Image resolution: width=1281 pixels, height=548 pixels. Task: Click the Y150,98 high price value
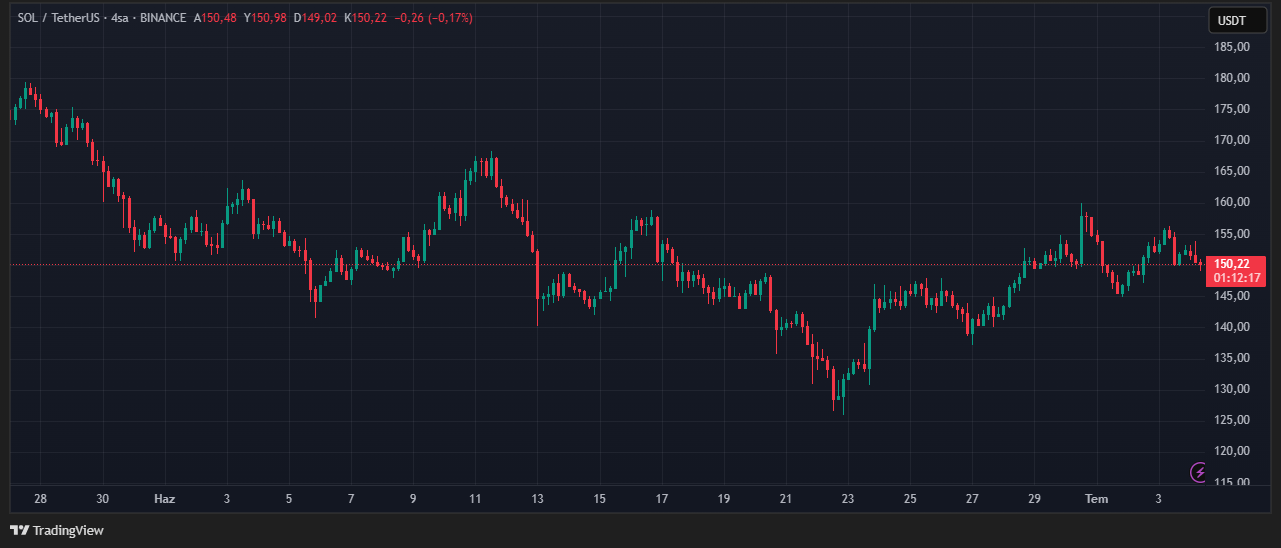point(265,18)
